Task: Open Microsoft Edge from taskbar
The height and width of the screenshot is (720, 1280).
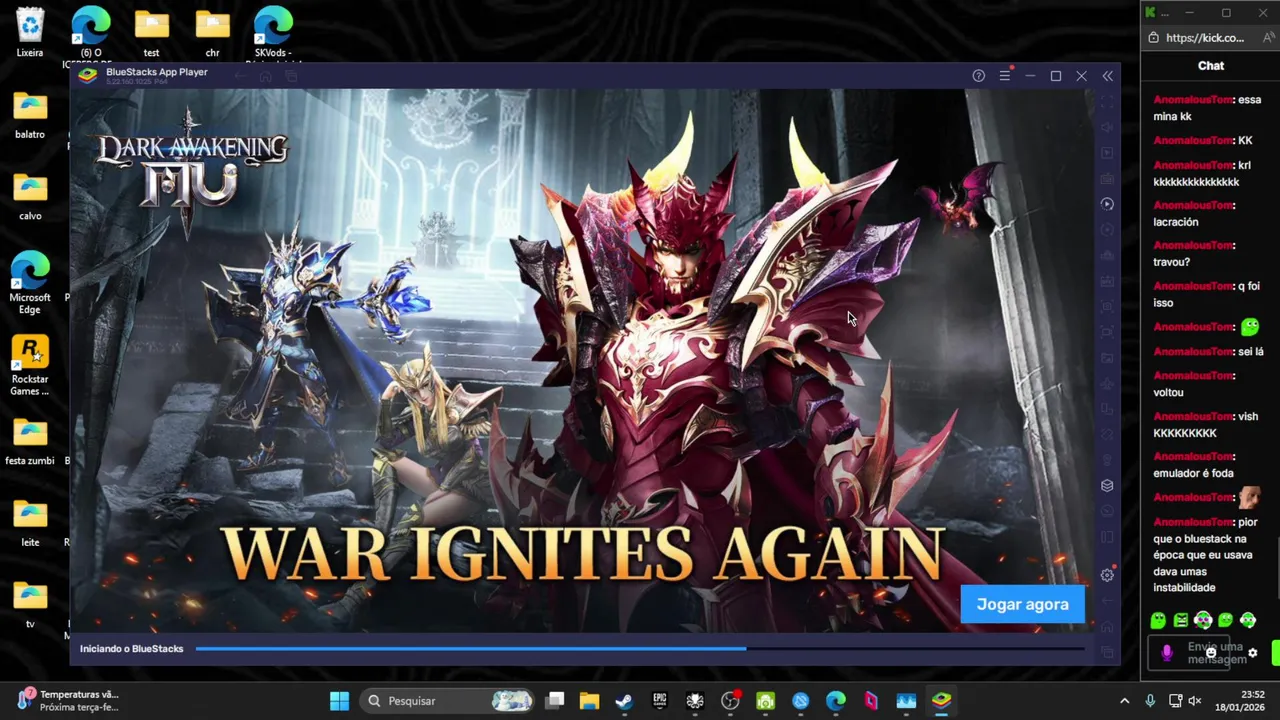Action: pyautogui.click(x=836, y=701)
